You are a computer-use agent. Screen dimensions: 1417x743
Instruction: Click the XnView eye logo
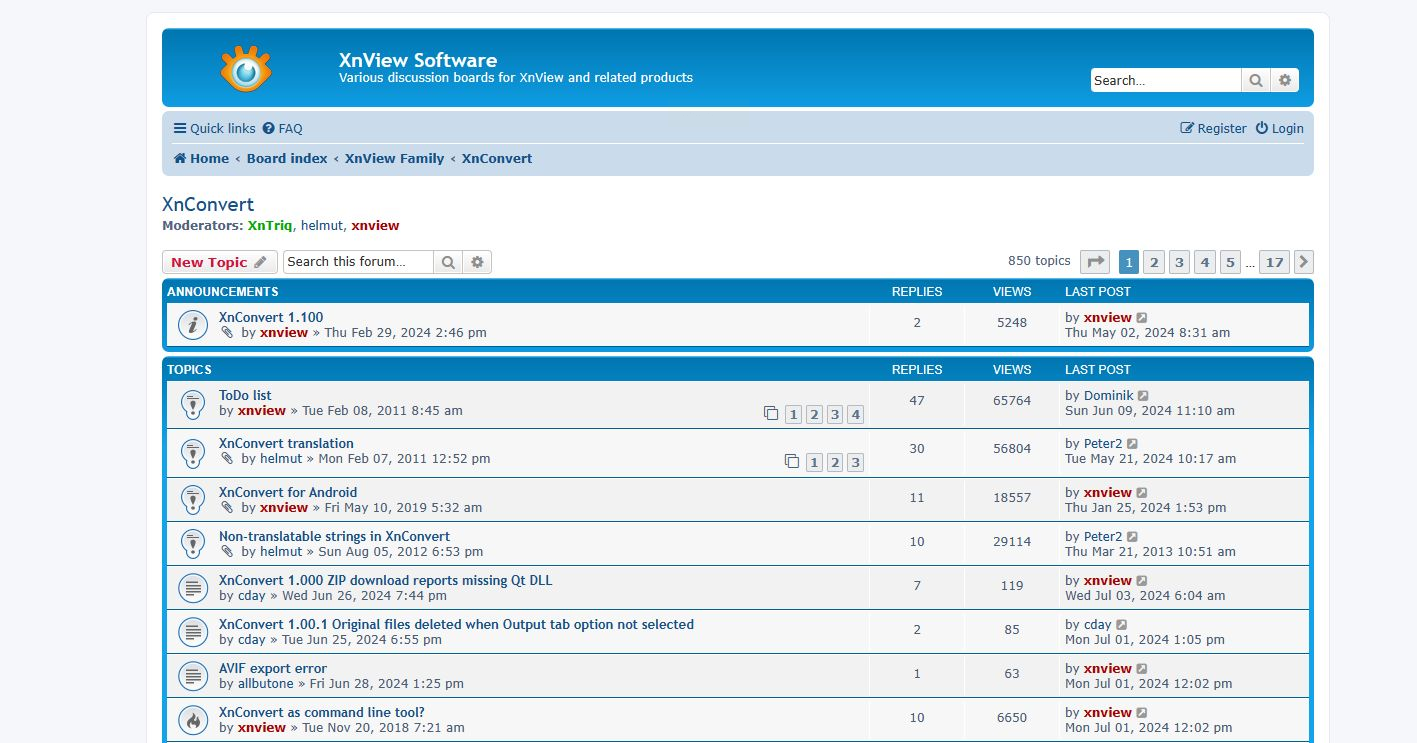point(245,69)
